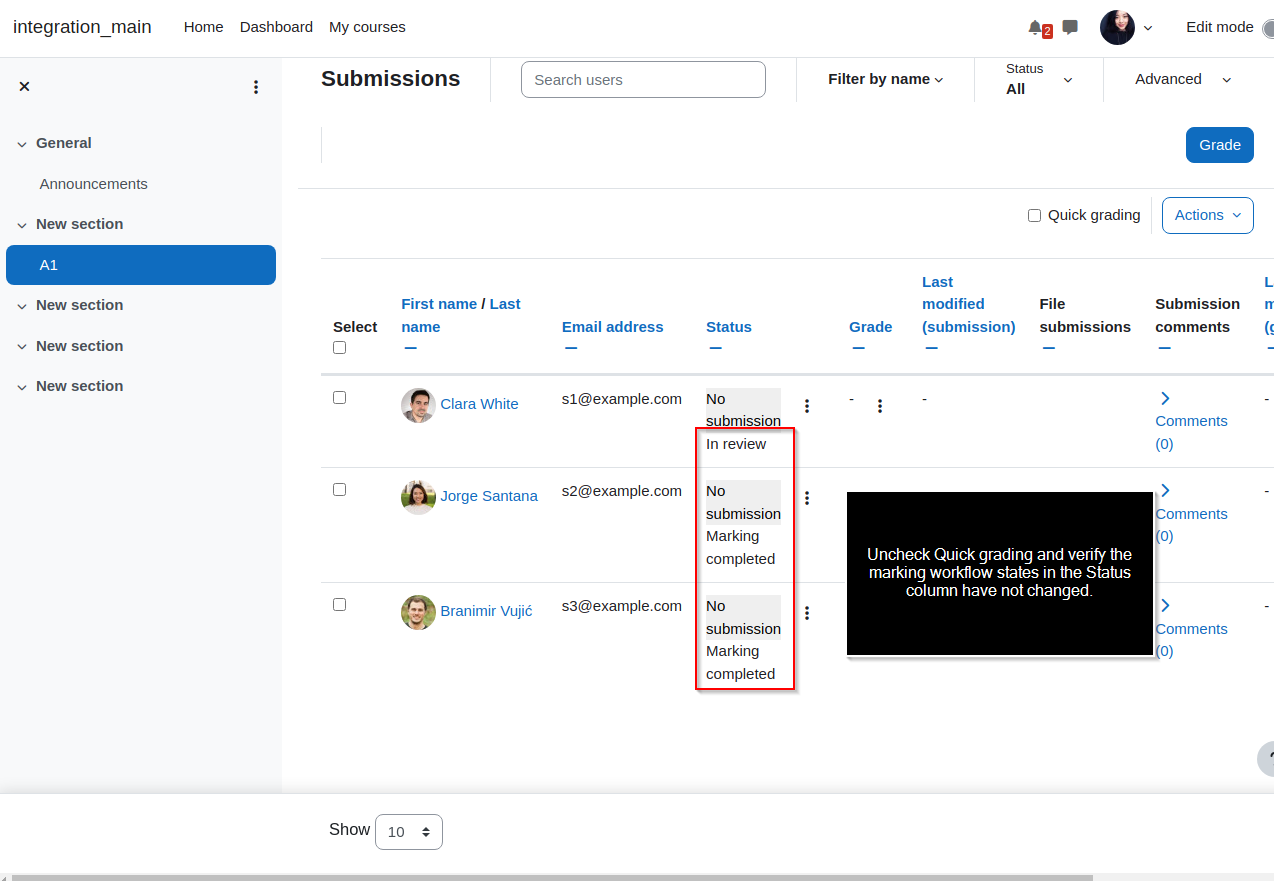Hide the First name / Last name column
The width and height of the screenshot is (1274, 881).
point(410,348)
